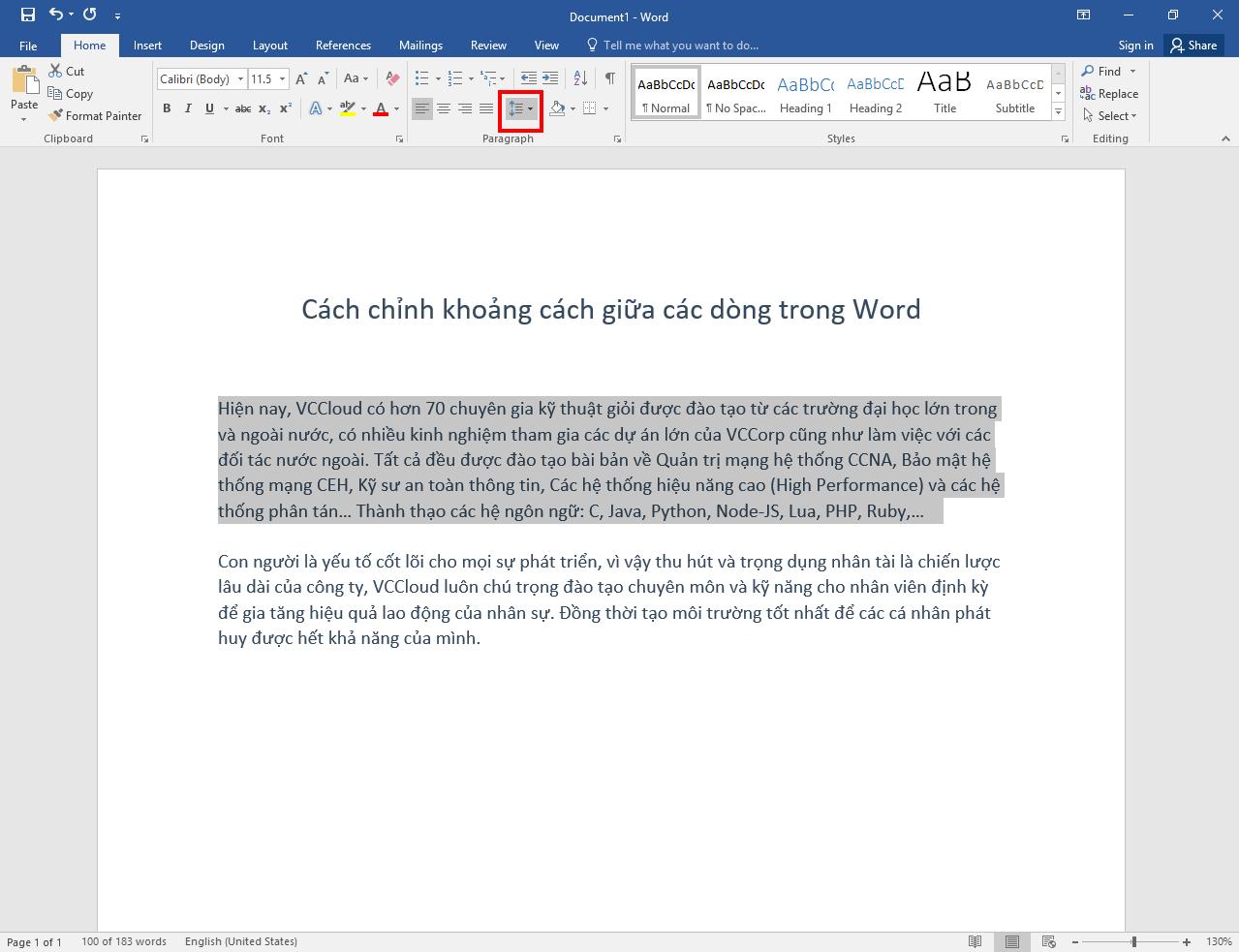Screen dimensions: 1239x952
Task: Center align the paragraph
Action: (444, 109)
